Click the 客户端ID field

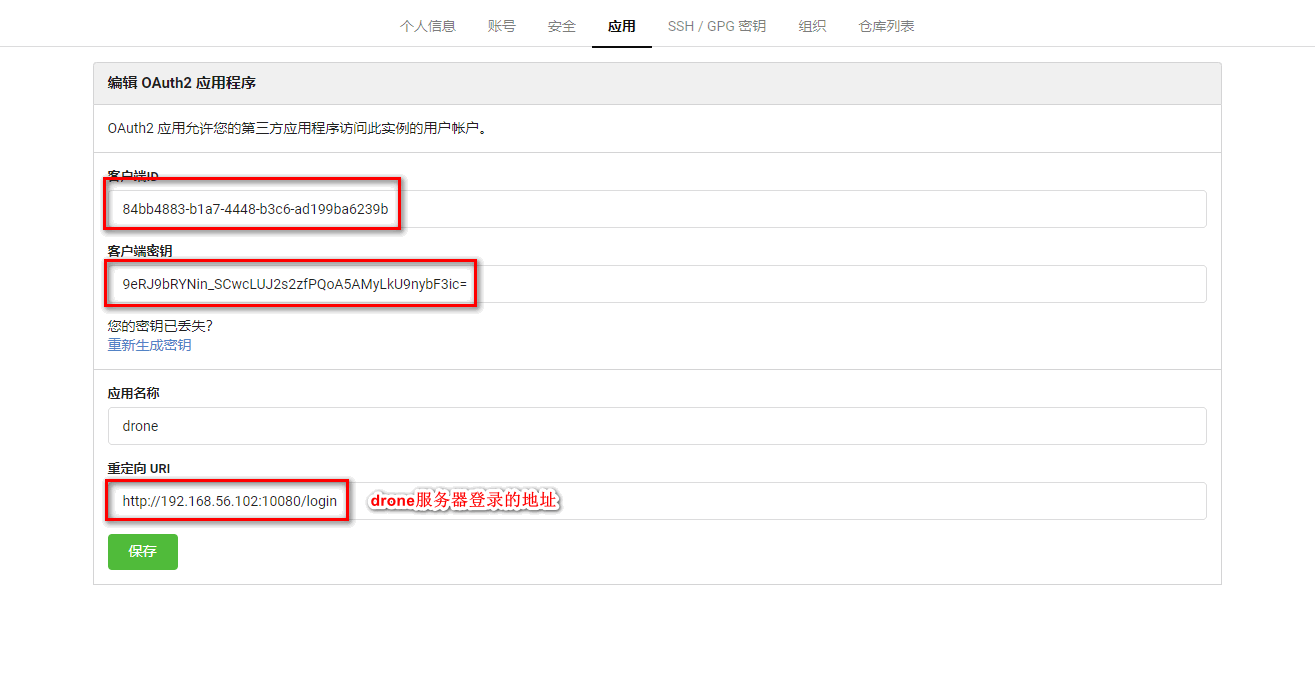pos(657,209)
